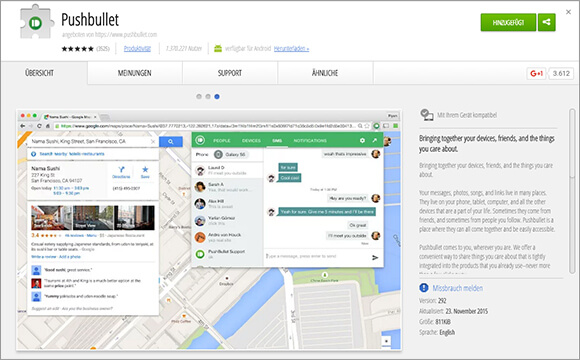Click the green share icon button
This screenshot has height=360, width=580.
(x=546, y=23)
